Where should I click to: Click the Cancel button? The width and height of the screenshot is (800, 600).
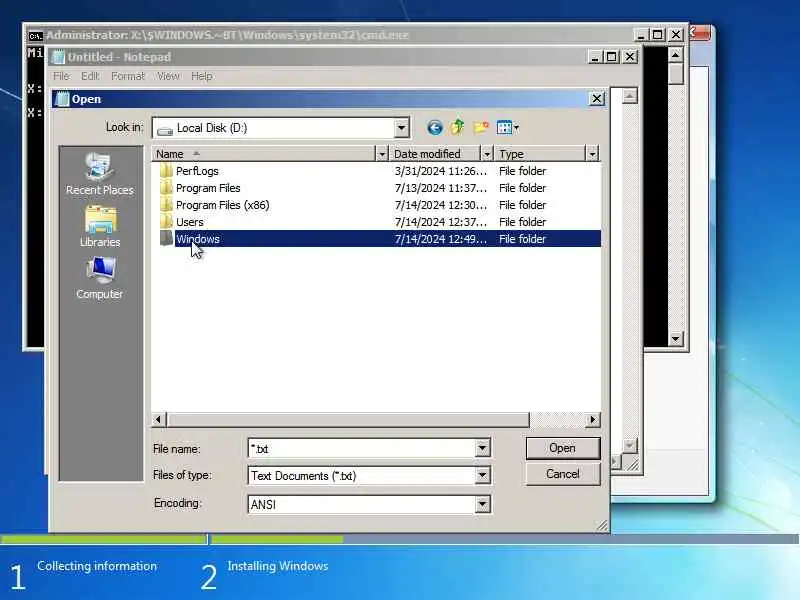pos(563,474)
